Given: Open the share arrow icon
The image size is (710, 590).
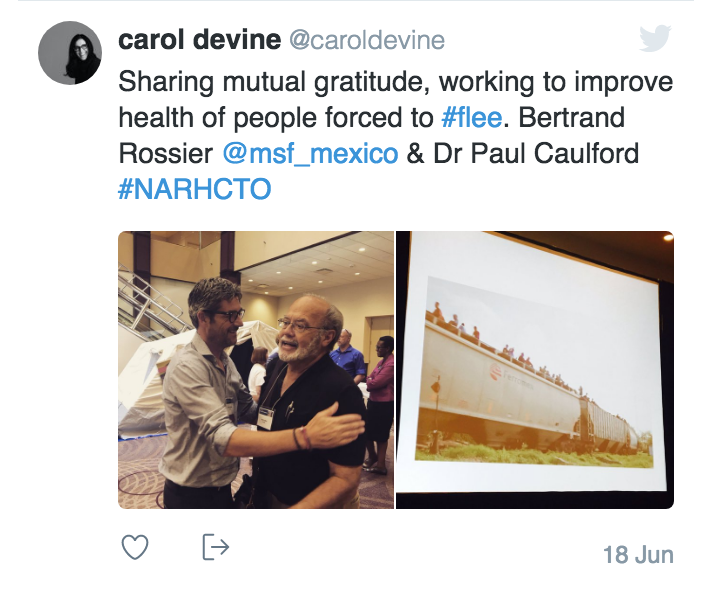Looking at the screenshot, I should (x=215, y=547).
